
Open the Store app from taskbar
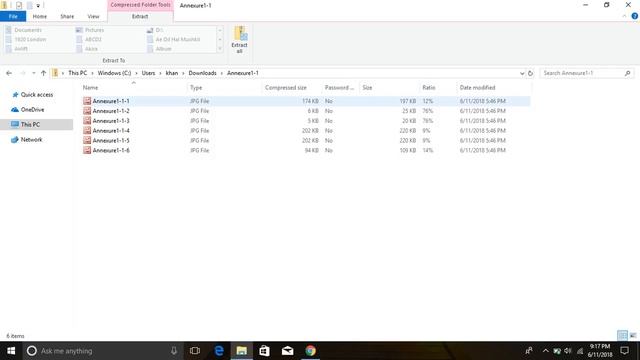point(264,351)
